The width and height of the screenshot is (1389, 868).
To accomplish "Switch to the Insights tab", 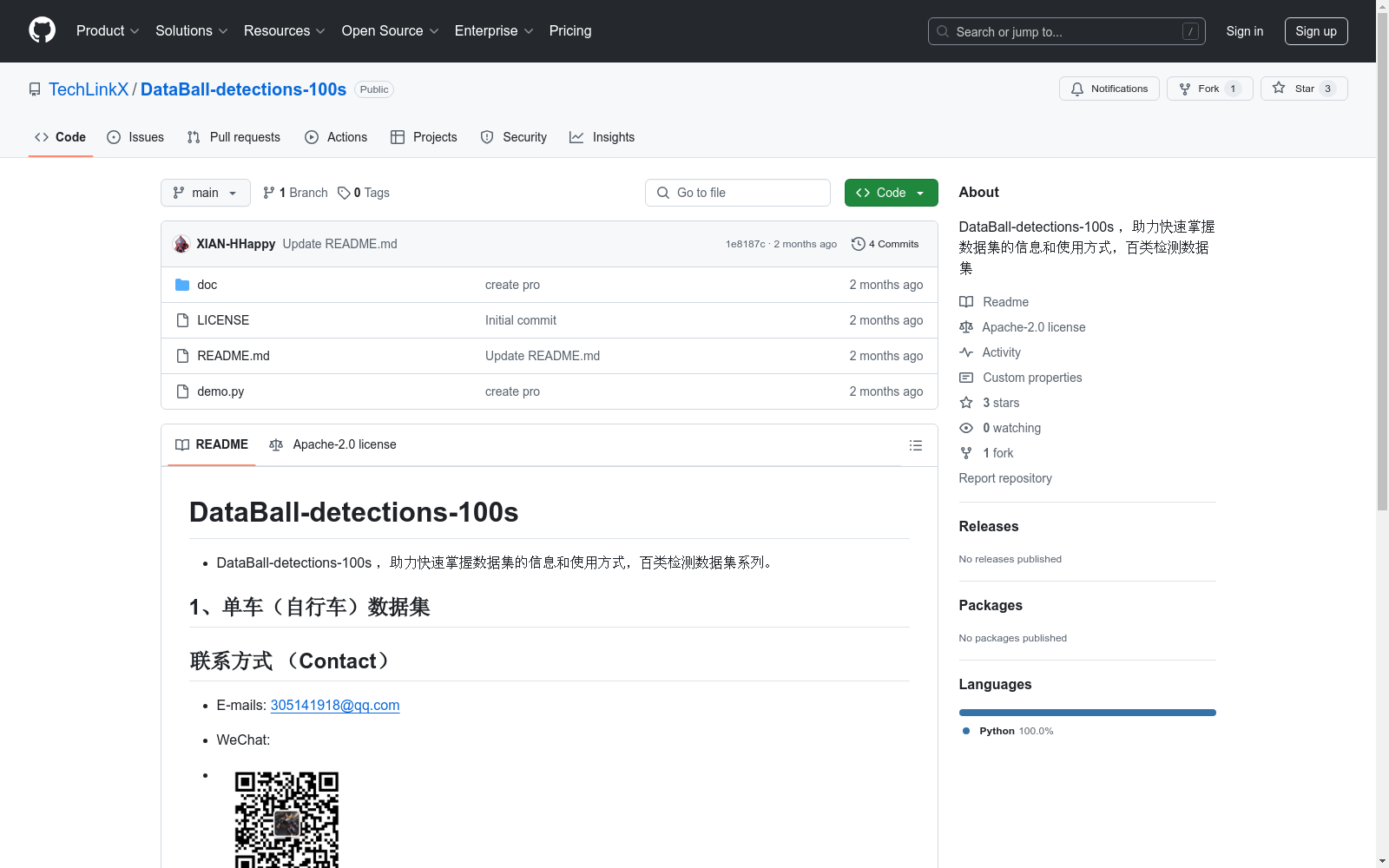I will [602, 137].
